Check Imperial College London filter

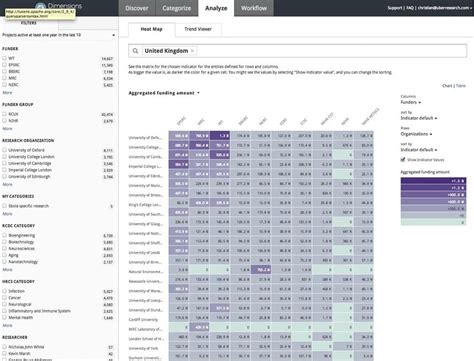tap(4, 170)
